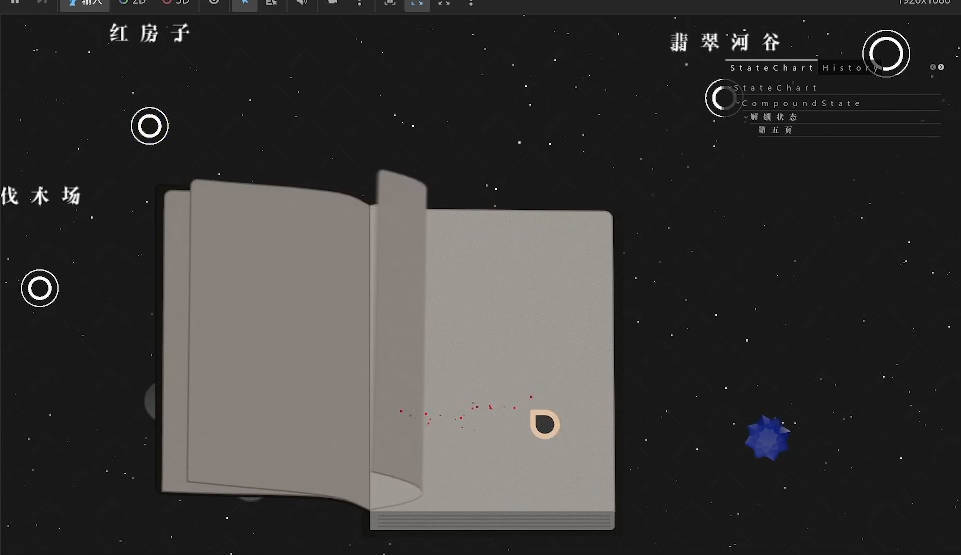The image size is (961, 555).
Task: Click the droplet-shaped icon on the book page
Action: (x=544, y=424)
